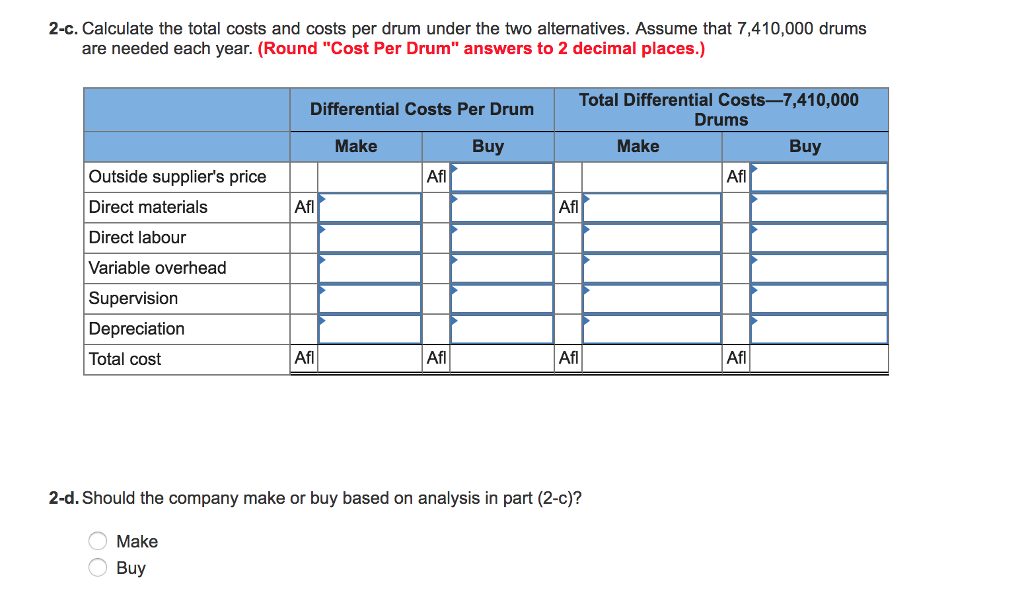Click Make subheader under Total Differential Costs
This screenshot has width=1024, height=603.
click(638, 146)
